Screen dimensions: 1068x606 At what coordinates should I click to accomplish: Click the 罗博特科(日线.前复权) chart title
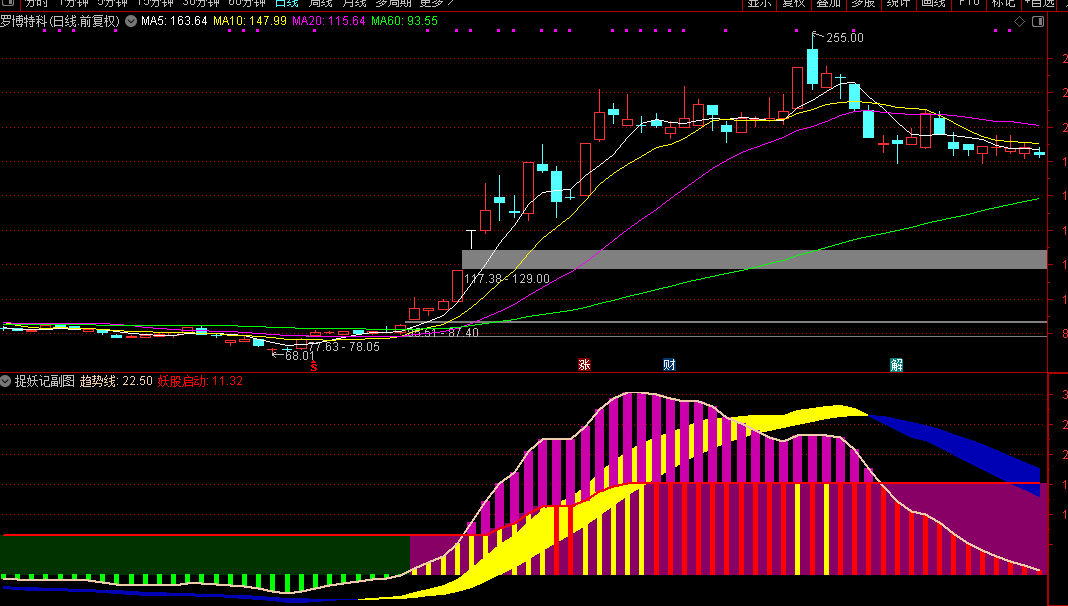pos(60,21)
